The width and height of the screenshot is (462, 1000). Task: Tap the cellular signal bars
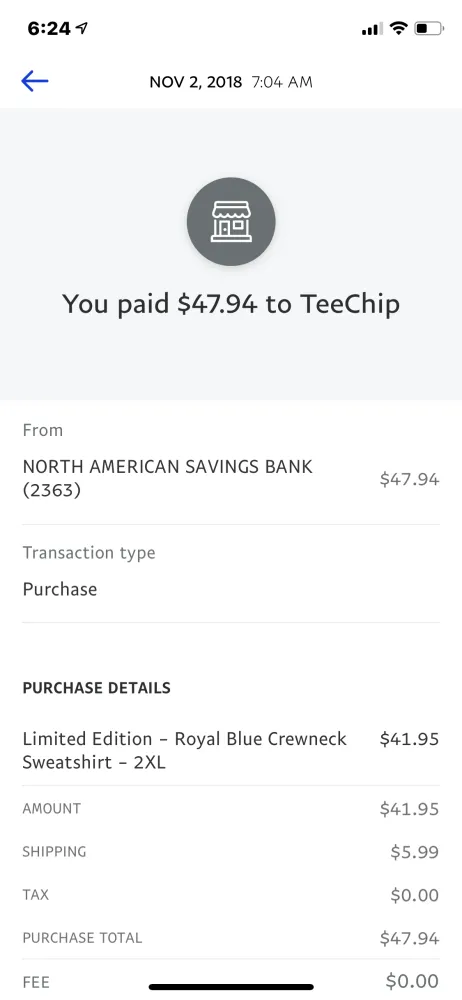point(372,29)
